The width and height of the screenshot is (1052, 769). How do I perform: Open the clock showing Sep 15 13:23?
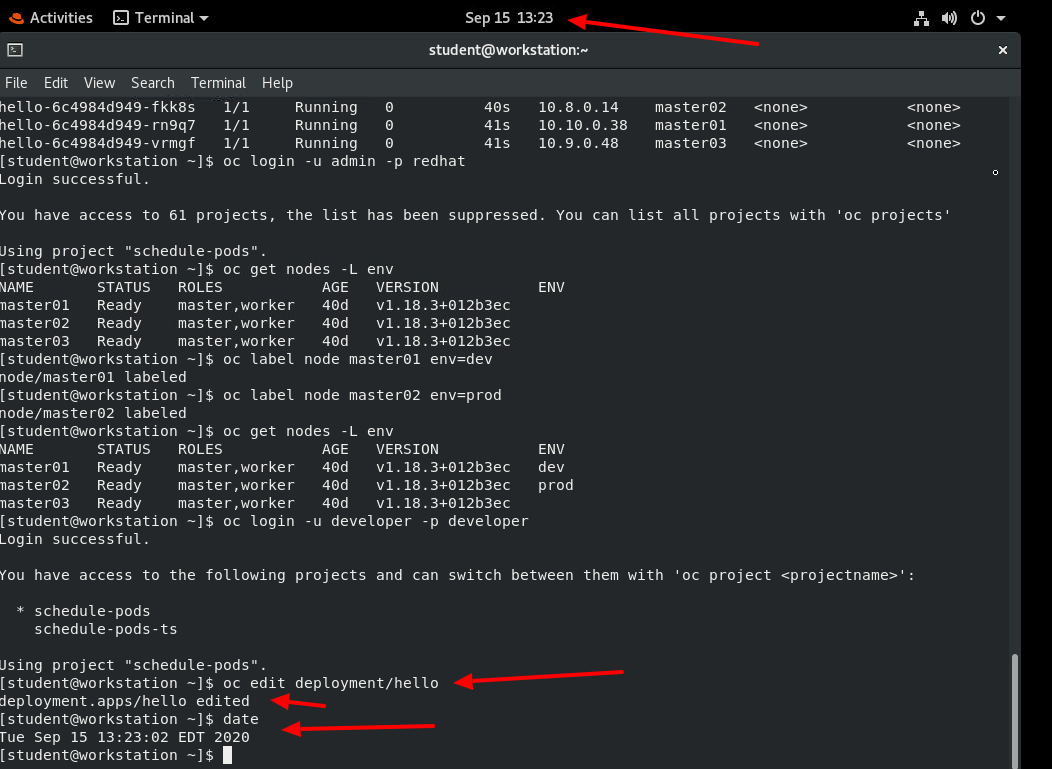click(x=509, y=18)
